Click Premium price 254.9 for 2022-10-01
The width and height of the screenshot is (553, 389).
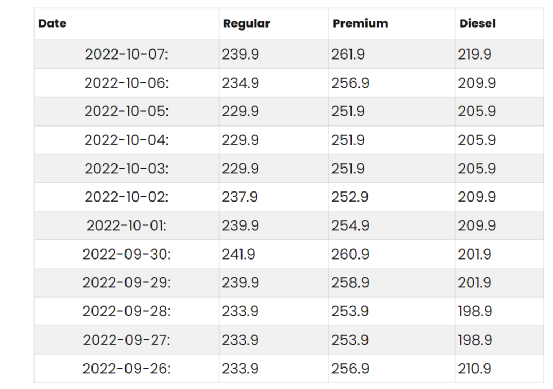point(350,226)
